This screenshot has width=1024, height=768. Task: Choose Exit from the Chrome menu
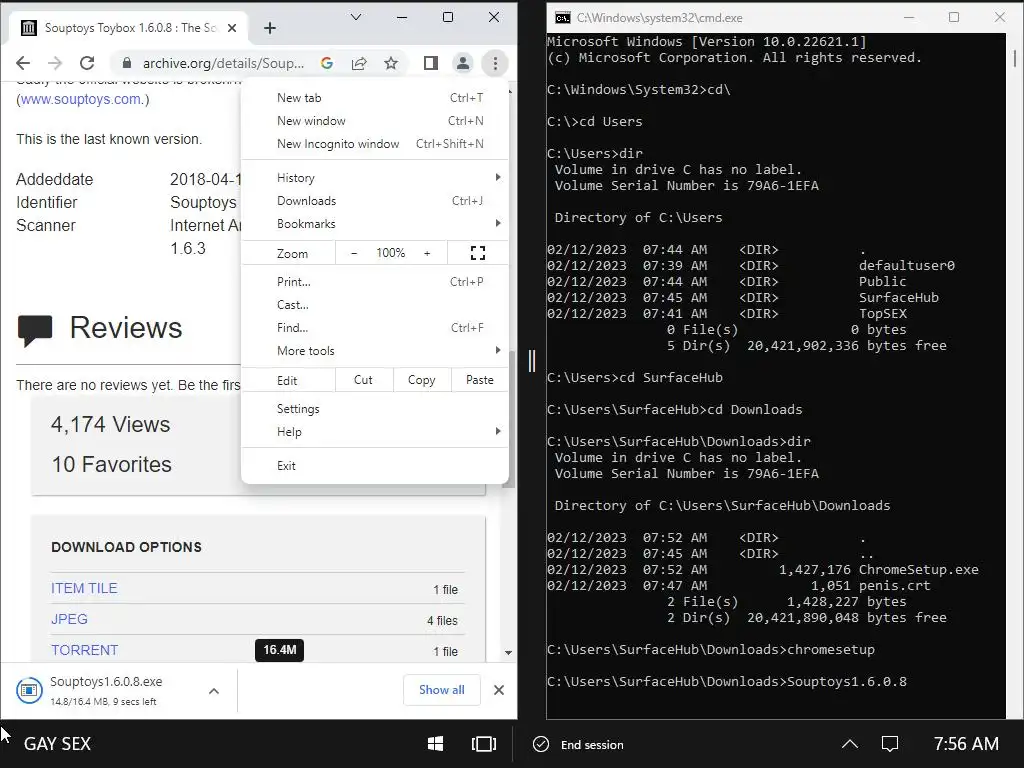tap(375, 465)
